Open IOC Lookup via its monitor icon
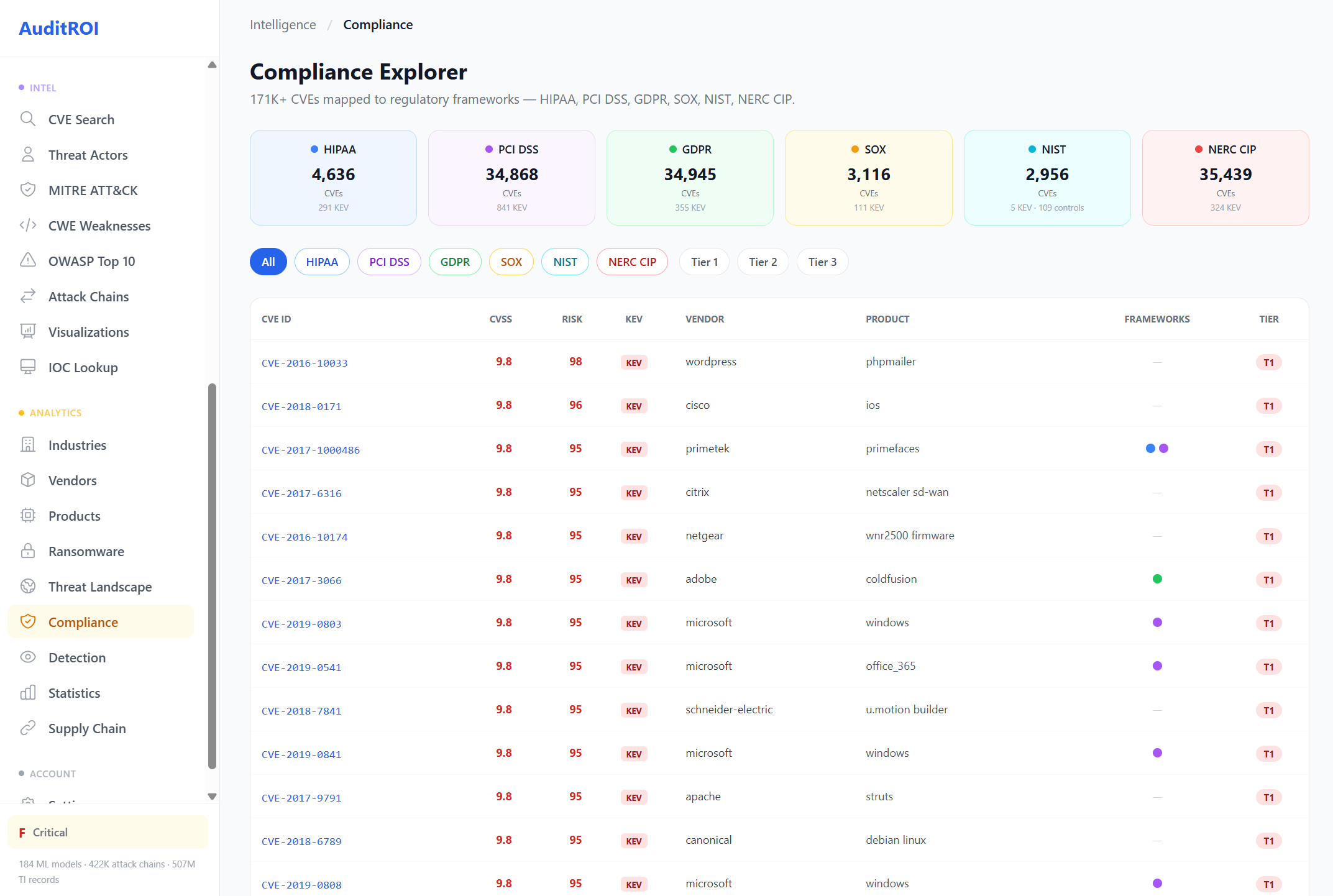 pos(28,367)
